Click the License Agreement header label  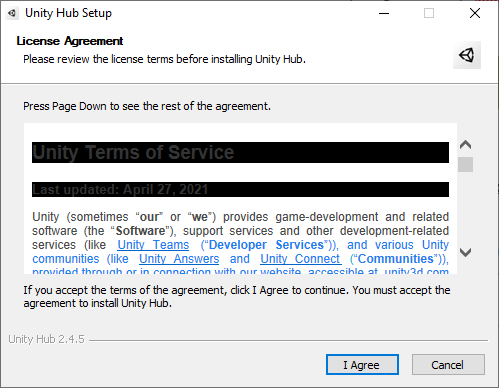(x=70, y=41)
